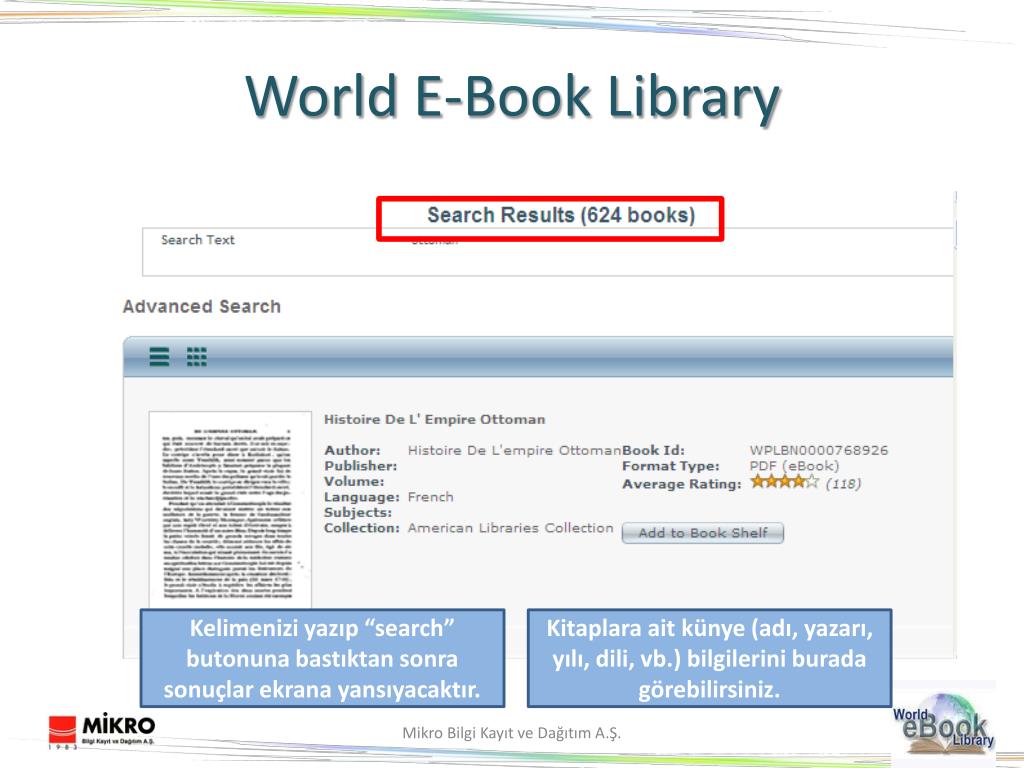Open the Advanced Search link
1024x768 pixels.
202,306
